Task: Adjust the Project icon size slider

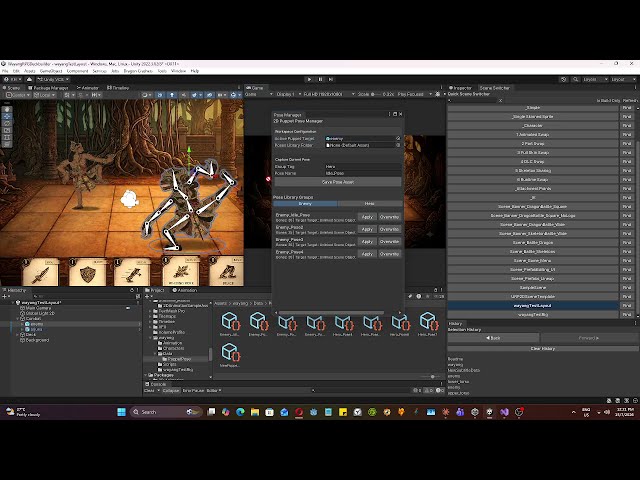Action: click(x=431, y=376)
